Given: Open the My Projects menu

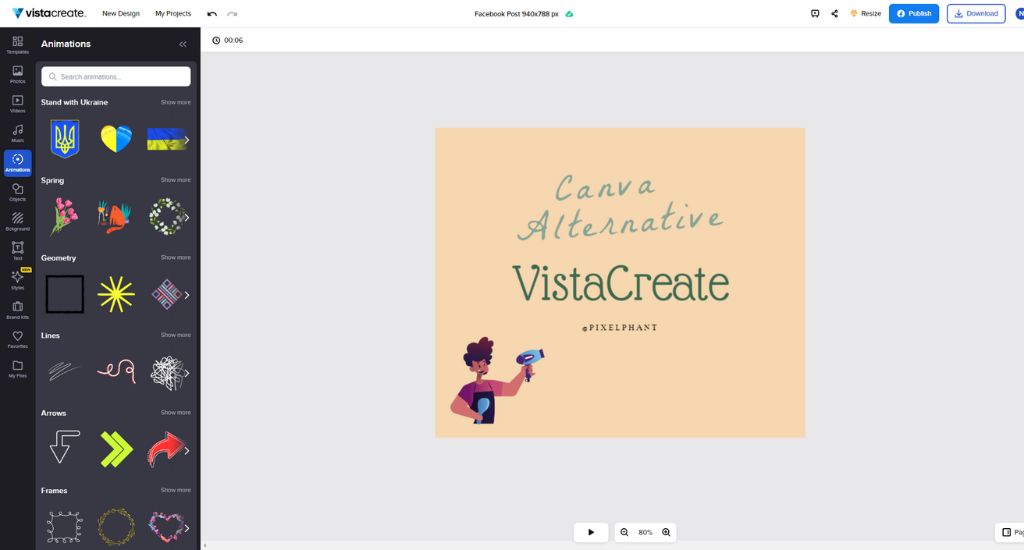Looking at the screenshot, I should [x=173, y=14].
